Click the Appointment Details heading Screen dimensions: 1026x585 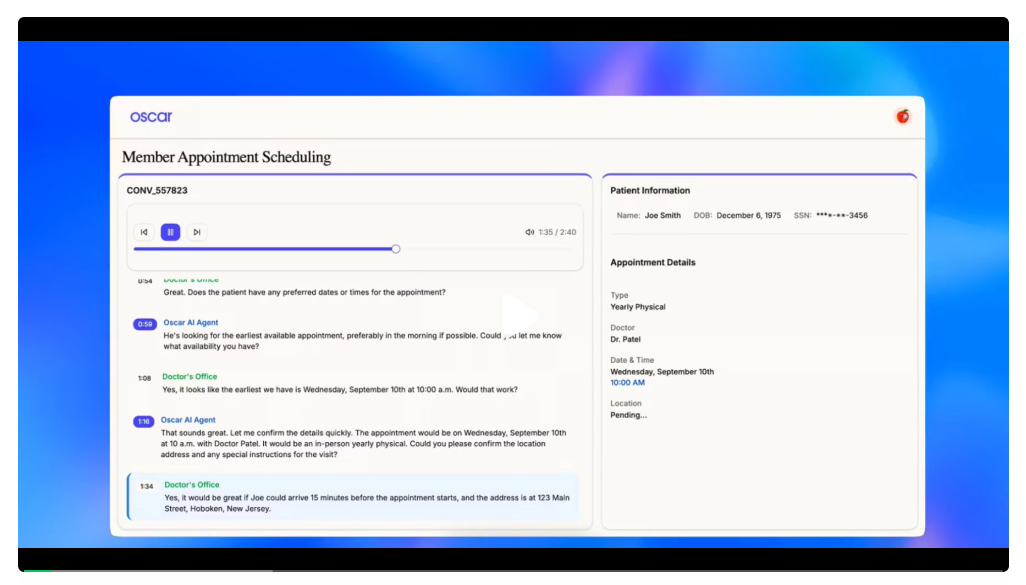click(x=653, y=262)
